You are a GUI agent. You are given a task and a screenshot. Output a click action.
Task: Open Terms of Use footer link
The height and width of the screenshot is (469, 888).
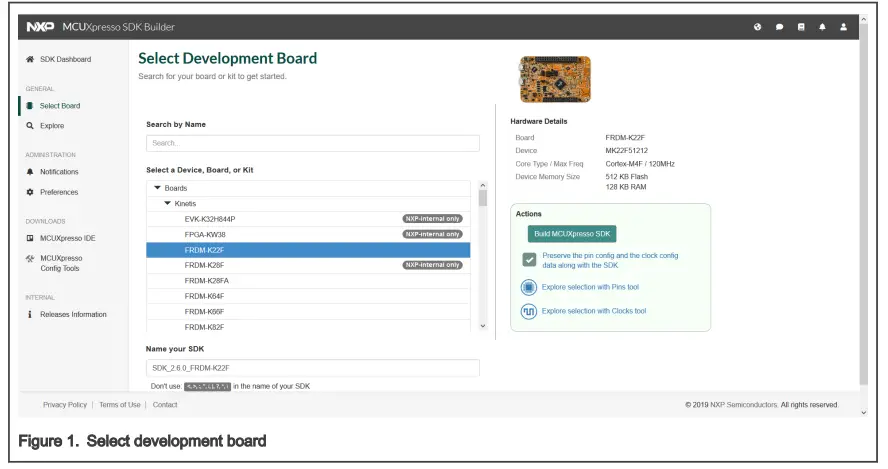pyautogui.click(x=119, y=405)
